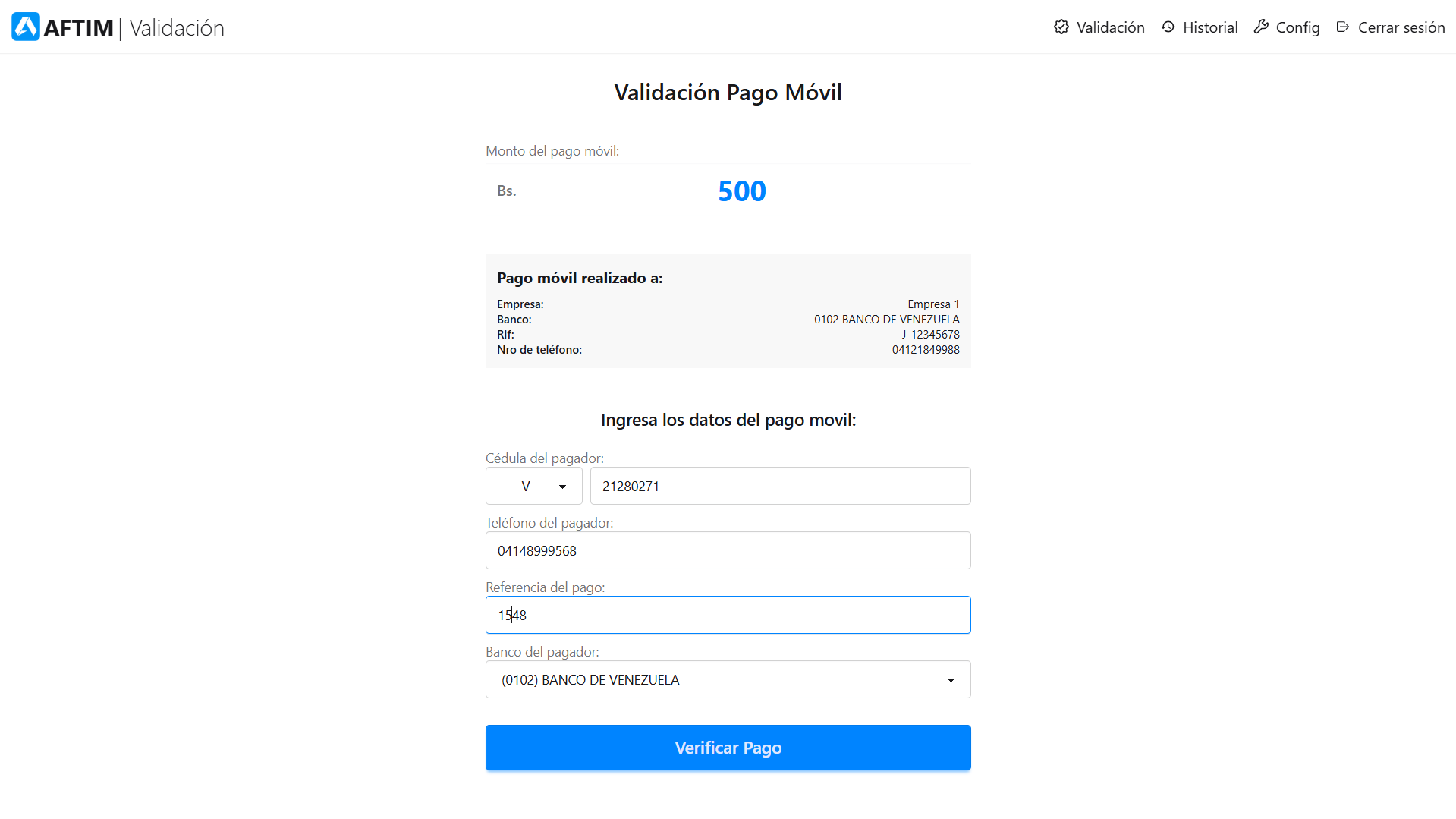Click the Config wrench icon
Viewport: 1456px width, 819px height.
coord(1261,27)
